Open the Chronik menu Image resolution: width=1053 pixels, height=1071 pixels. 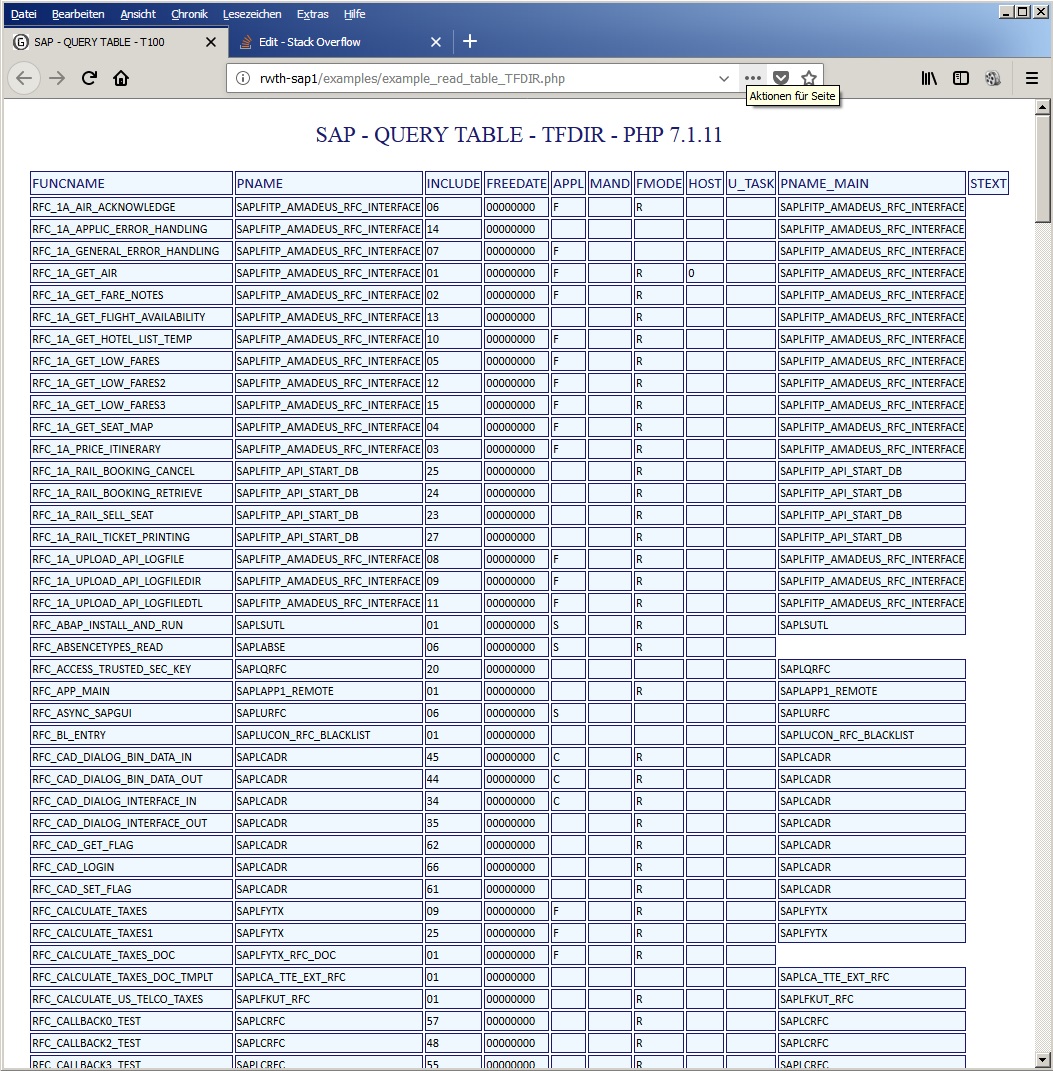[189, 14]
